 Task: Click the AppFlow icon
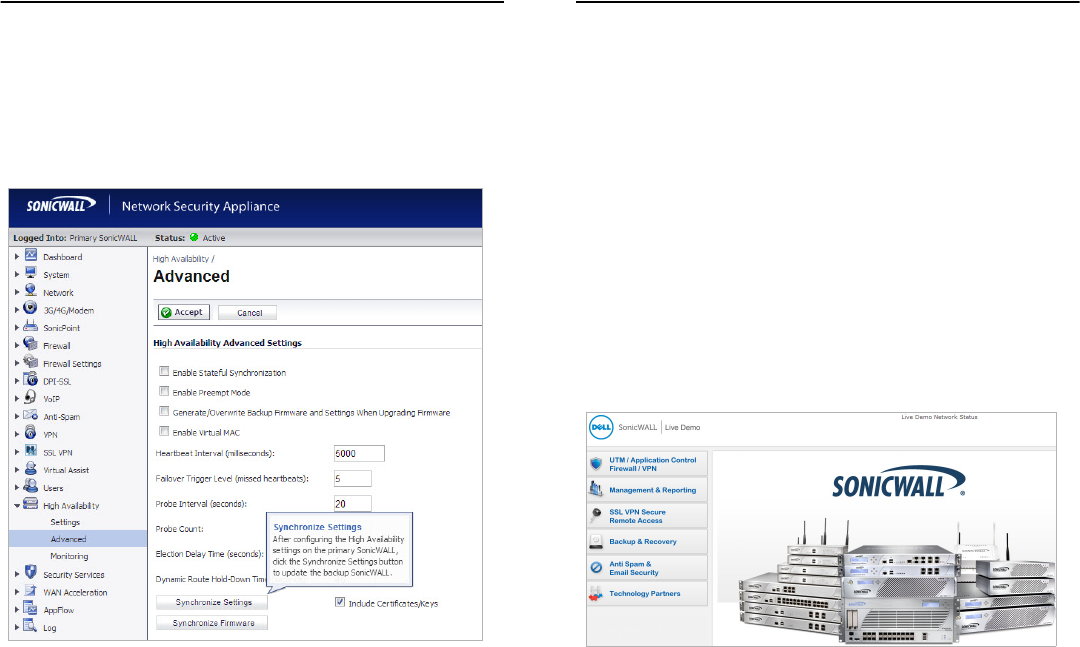[x=30, y=608]
